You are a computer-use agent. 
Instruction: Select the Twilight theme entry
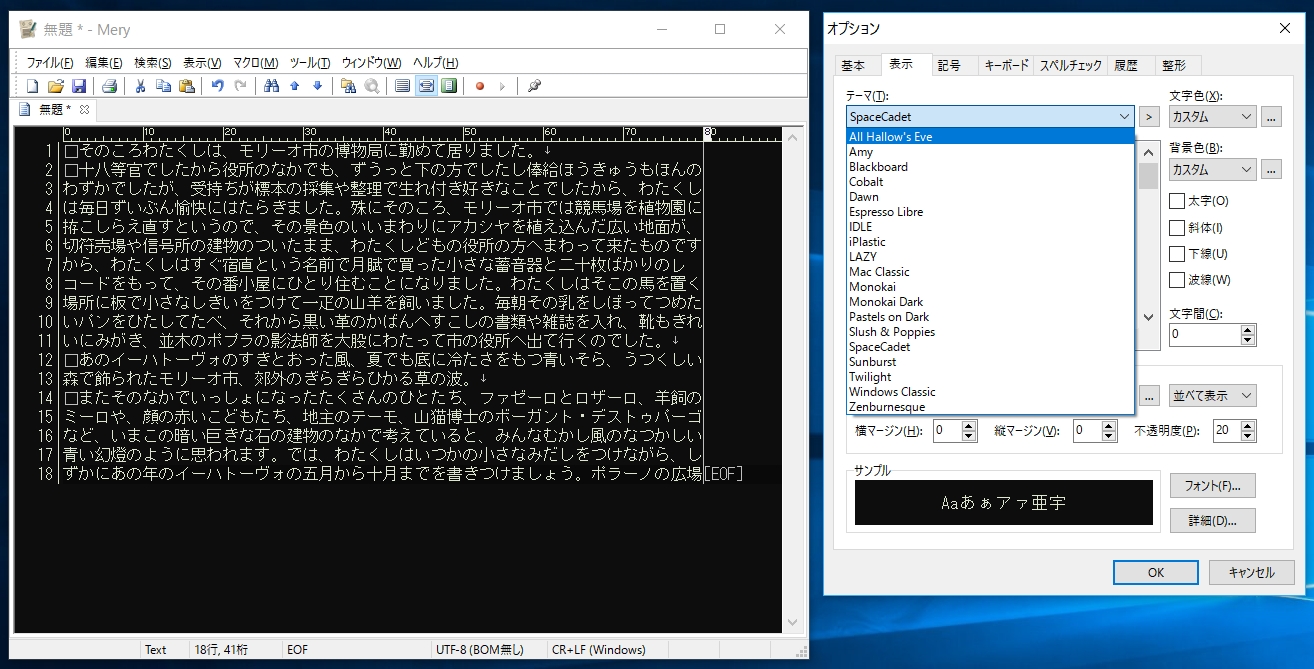(990, 377)
